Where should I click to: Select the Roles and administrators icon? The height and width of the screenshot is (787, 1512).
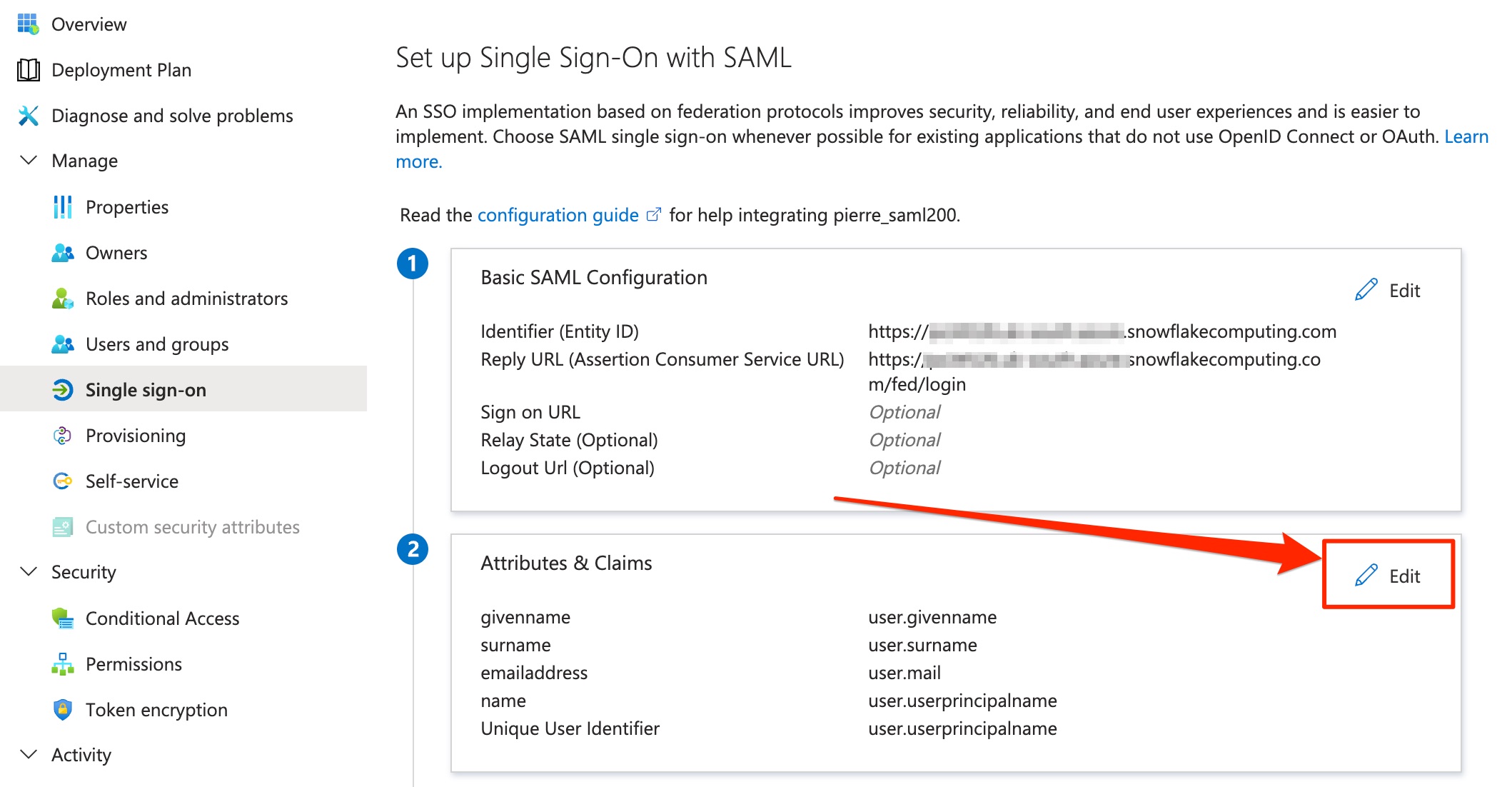click(63, 298)
